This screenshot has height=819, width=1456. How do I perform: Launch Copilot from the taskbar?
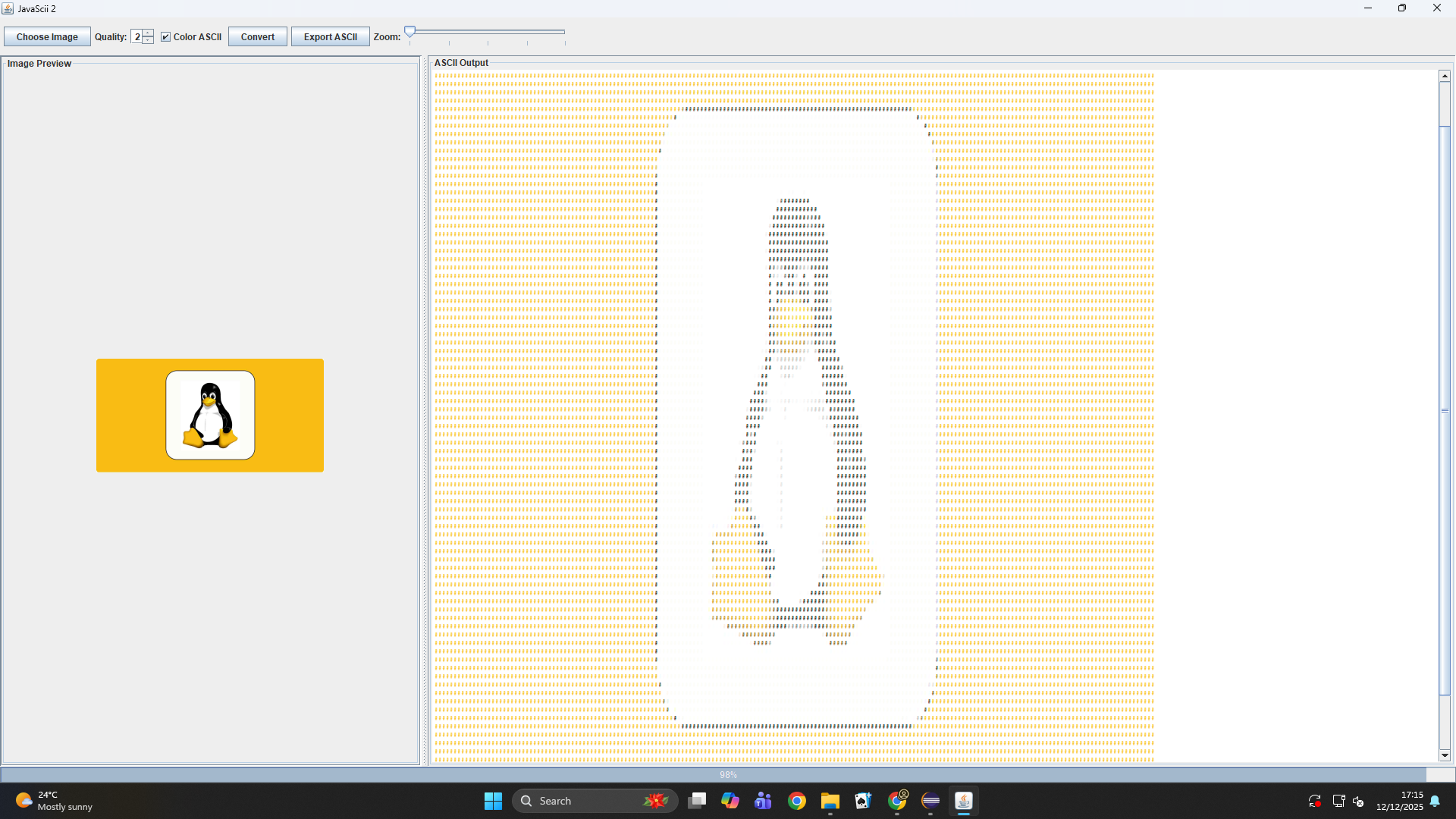tap(730, 801)
